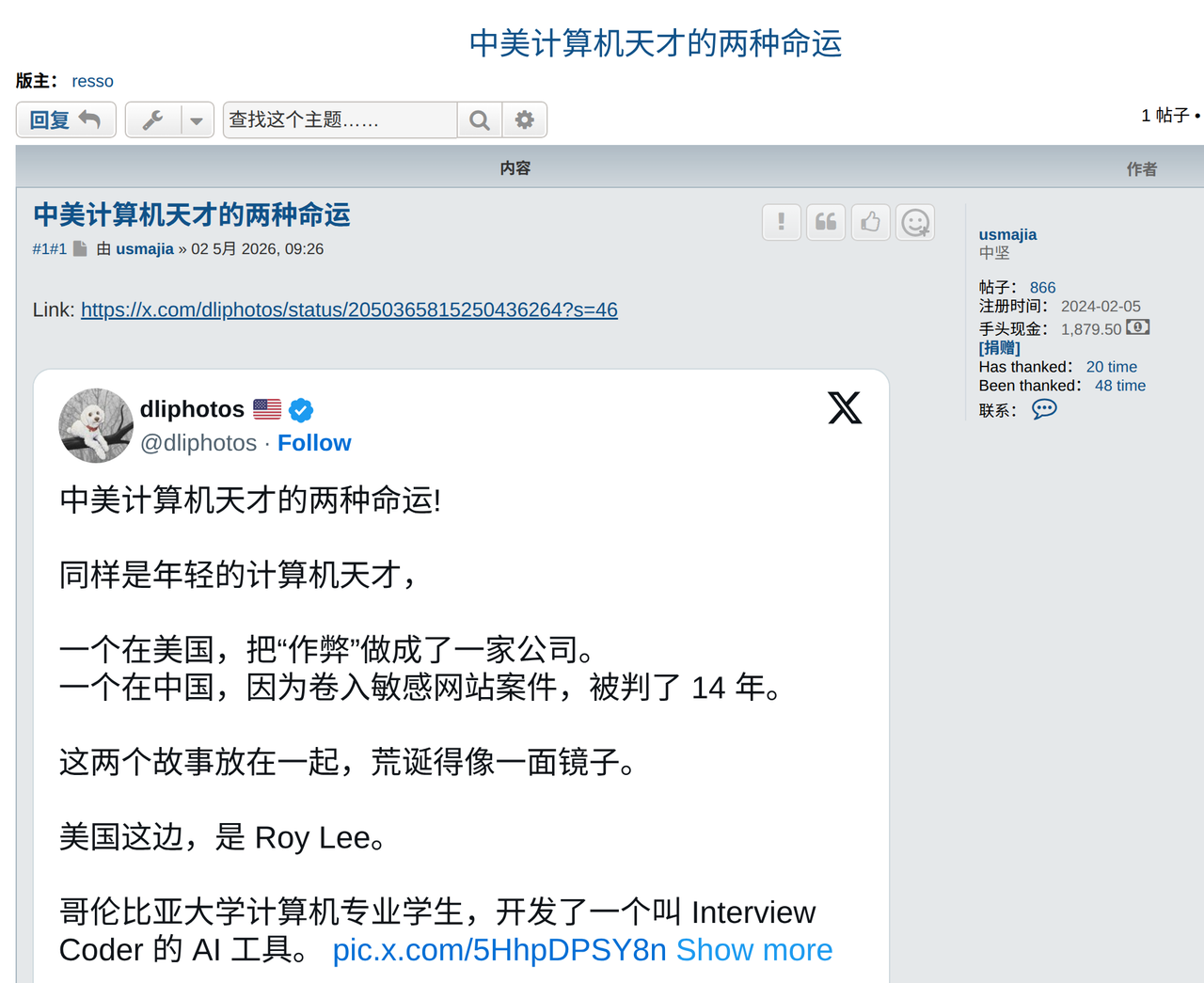This screenshot has width=1204, height=983.
Task: Open Has thanked 20 time link
Action: click(1112, 367)
